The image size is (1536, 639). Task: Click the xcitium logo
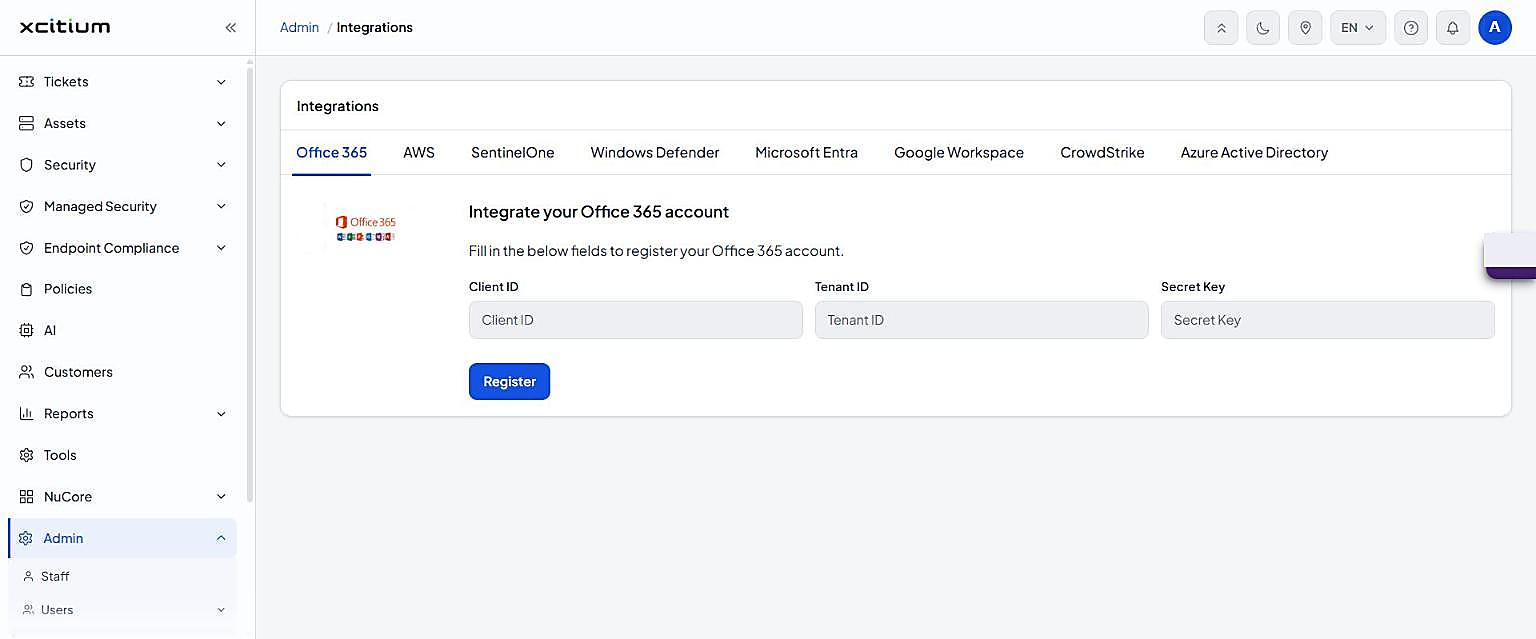pos(65,27)
